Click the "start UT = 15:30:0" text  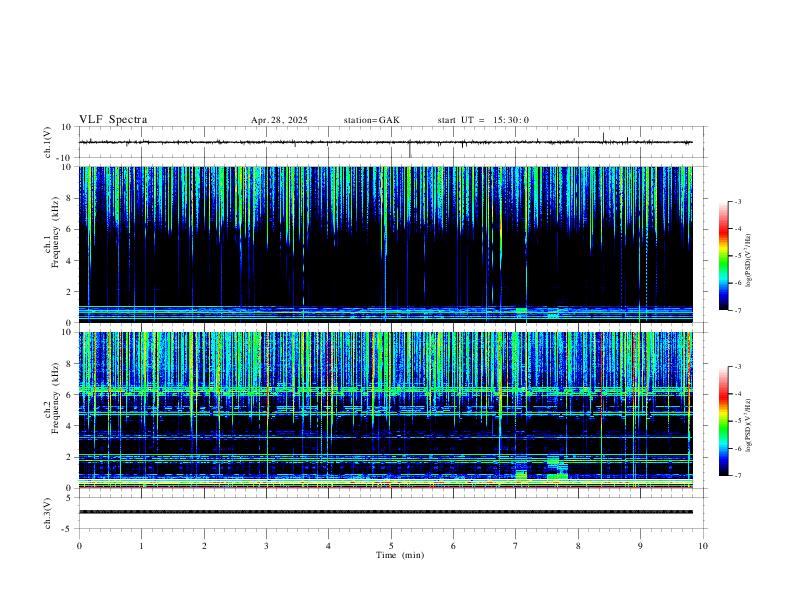483,120
